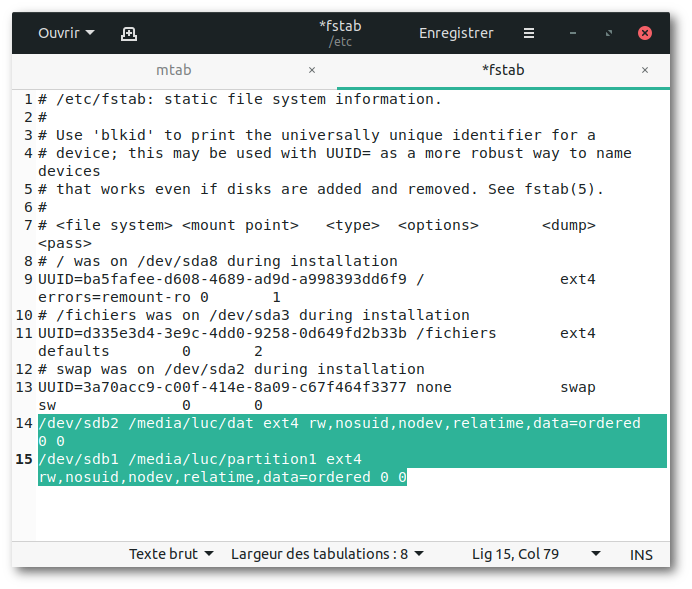Image resolution: width=692 pixels, height=589 pixels.
Task: Click line 14 containing /dev/sdb2
Action: pyautogui.click(x=352, y=432)
